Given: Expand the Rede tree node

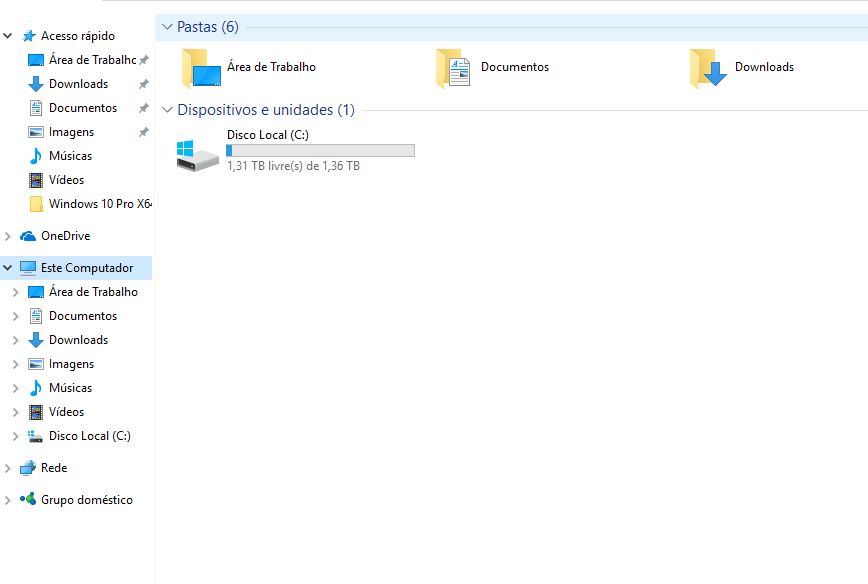Looking at the screenshot, I should pyautogui.click(x=8, y=468).
